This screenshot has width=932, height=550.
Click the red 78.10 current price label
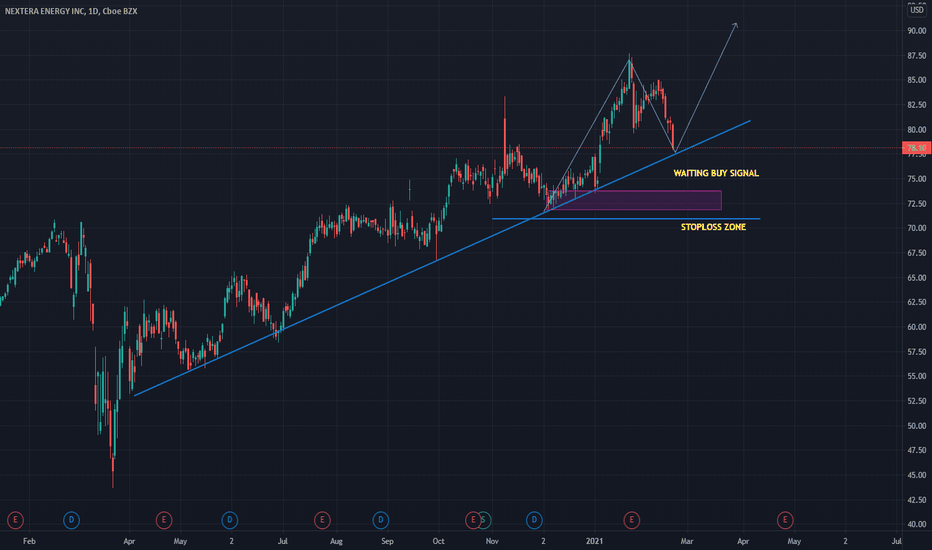tap(917, 148)
